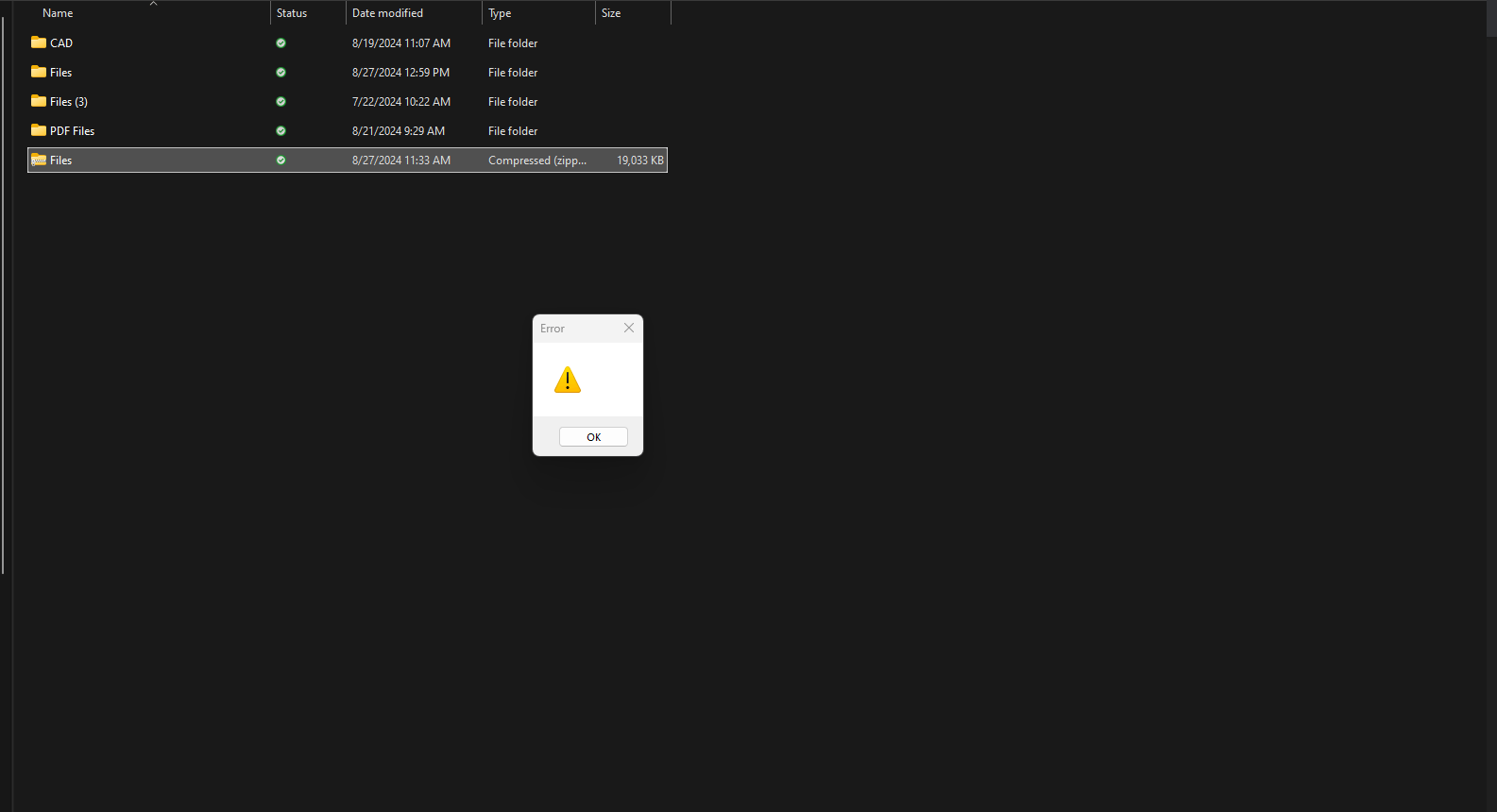
Task: Click the 19,033 KB size value
Action: (640, 161)
